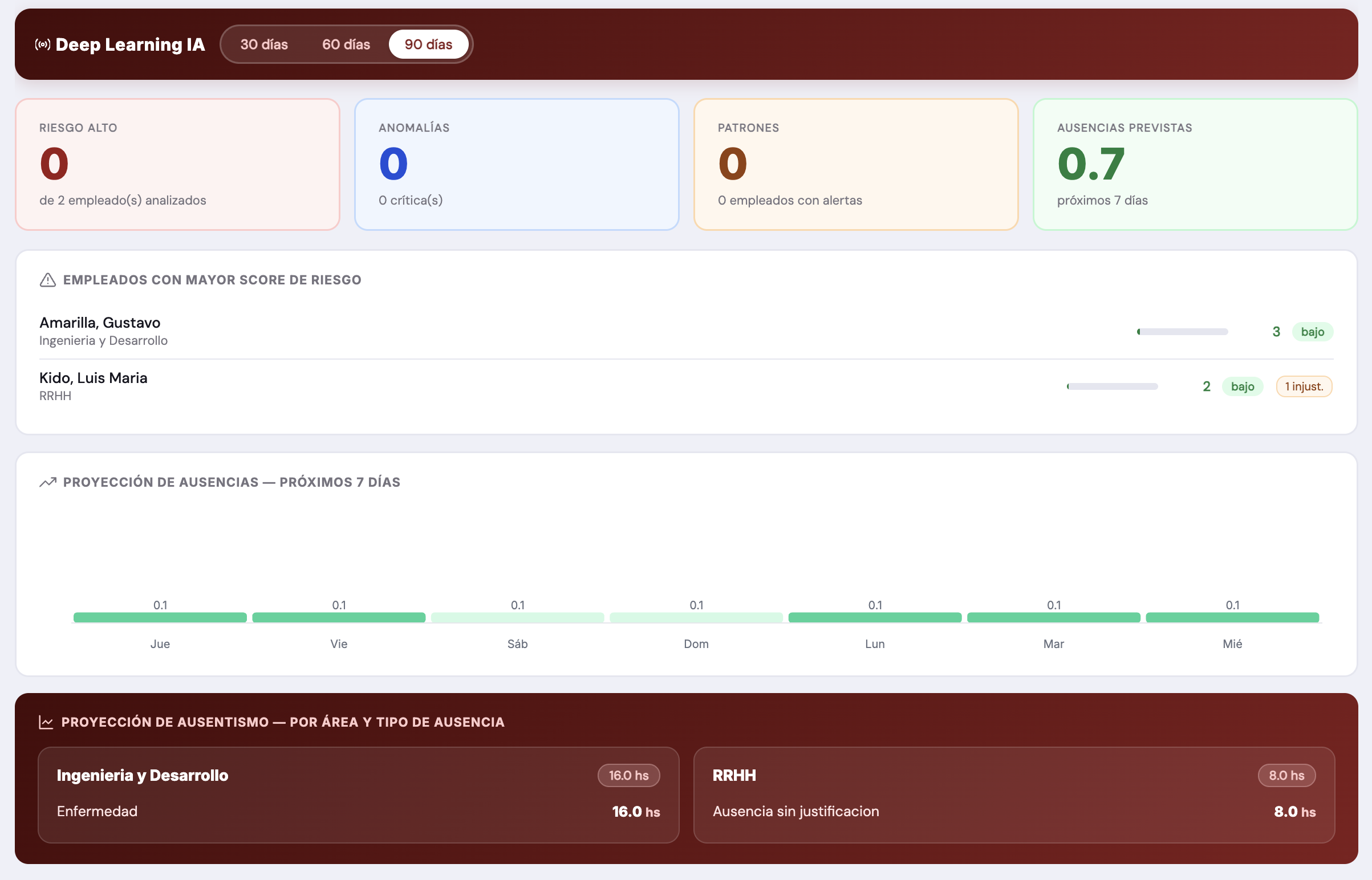The width and height of the screenshot is (1372, 880).
Task: Select the 90 días period tab
Action: pos(429,44)
